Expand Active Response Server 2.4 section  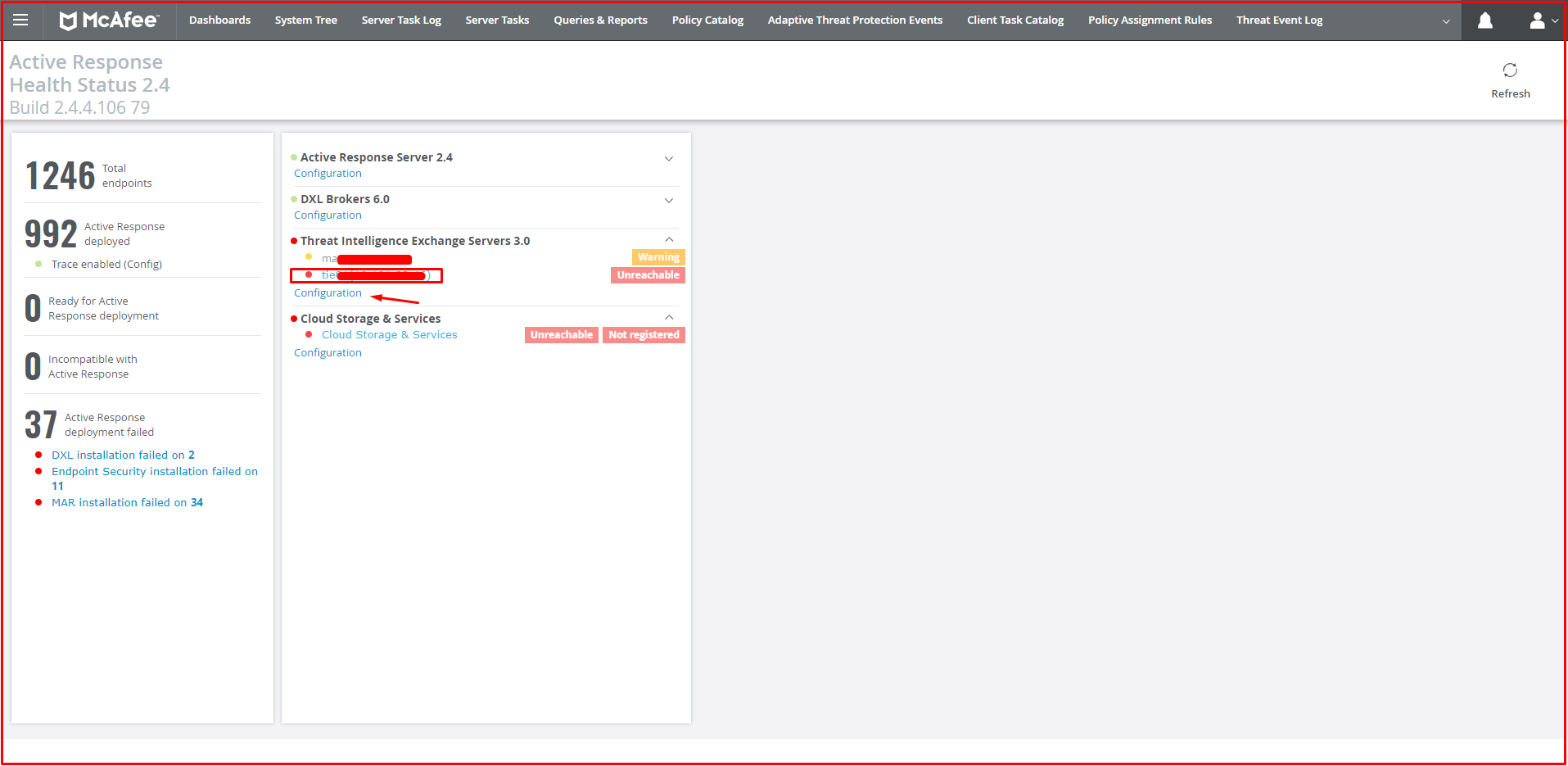tap(669, 159)
